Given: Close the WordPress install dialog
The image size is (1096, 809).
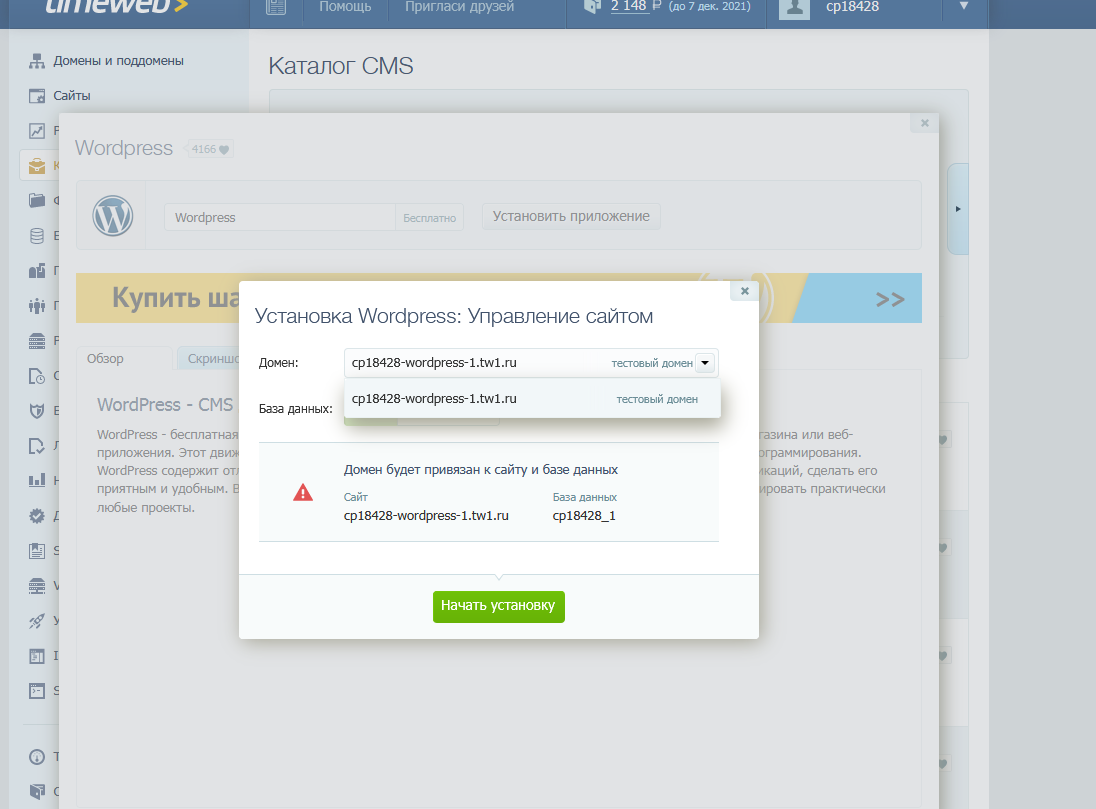Looking at the screenshot, I should click(x=744, y=291).
